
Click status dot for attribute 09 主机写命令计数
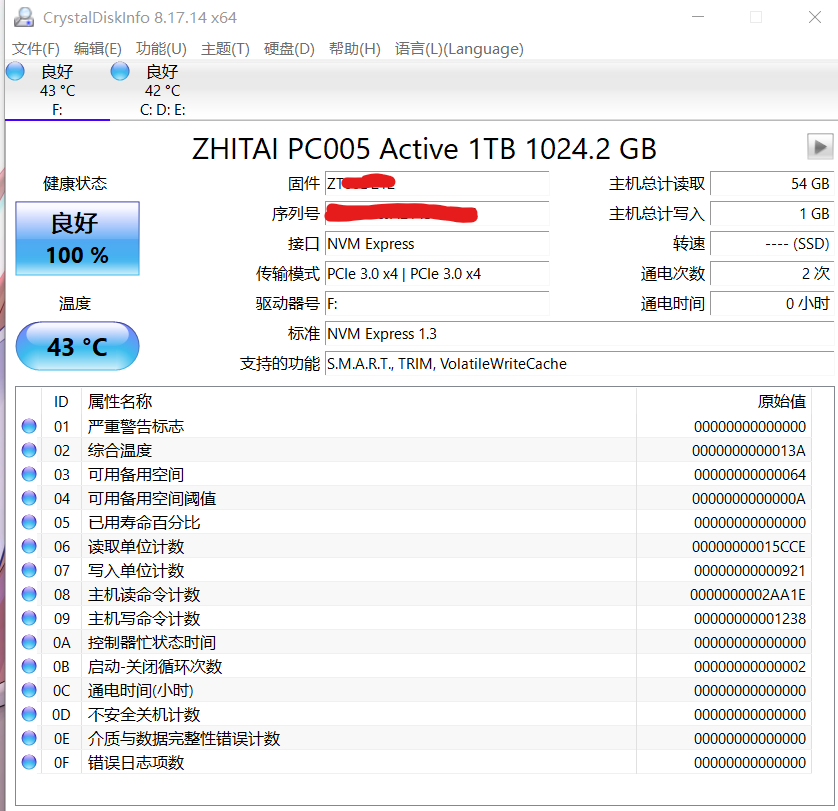(x=29, y=619)
